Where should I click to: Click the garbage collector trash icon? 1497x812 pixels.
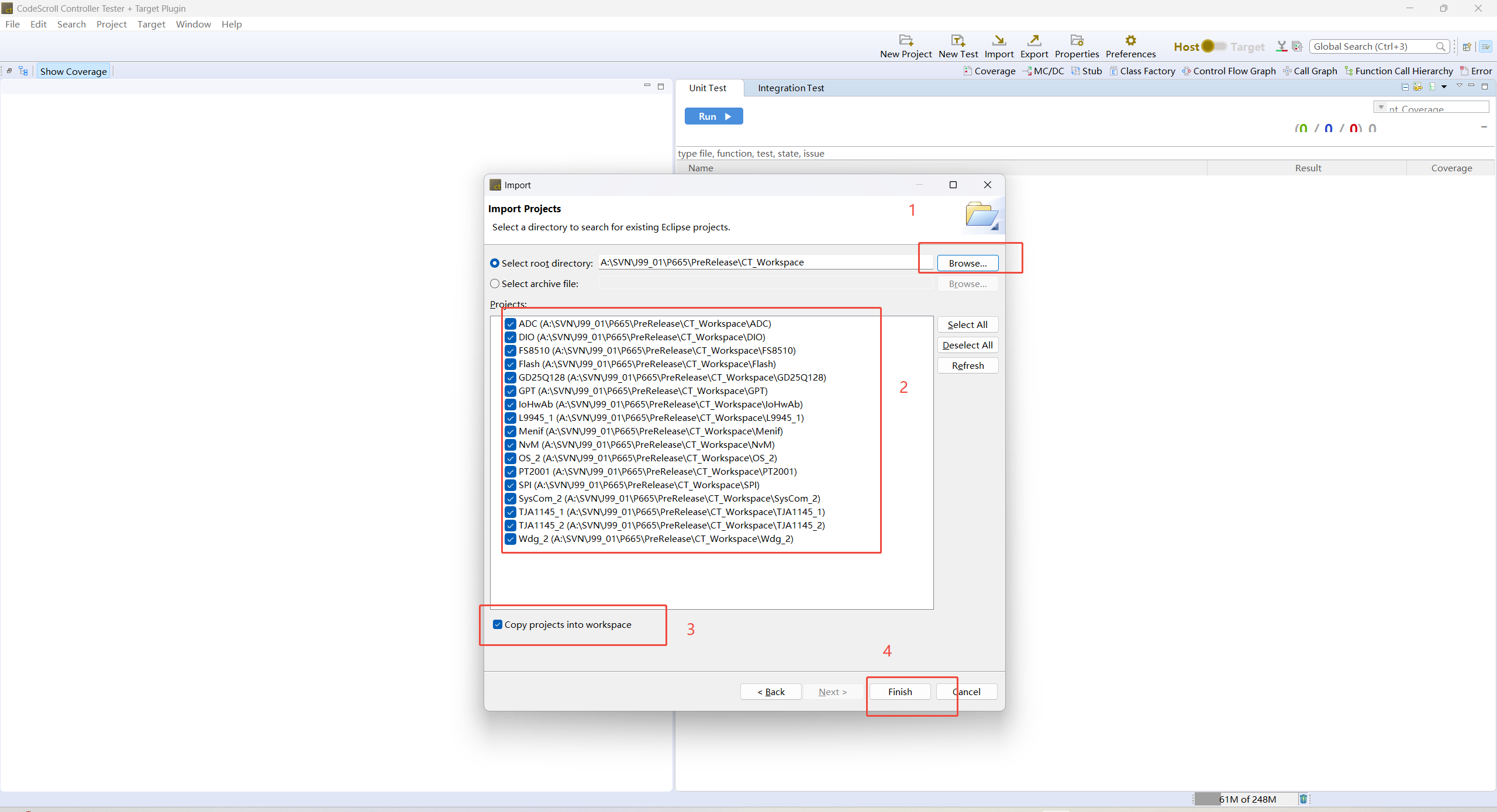(x=1303, y=799)
